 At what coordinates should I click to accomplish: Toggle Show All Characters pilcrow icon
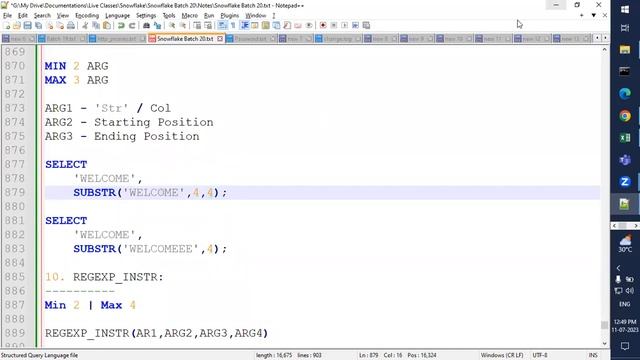click(233, 25)
